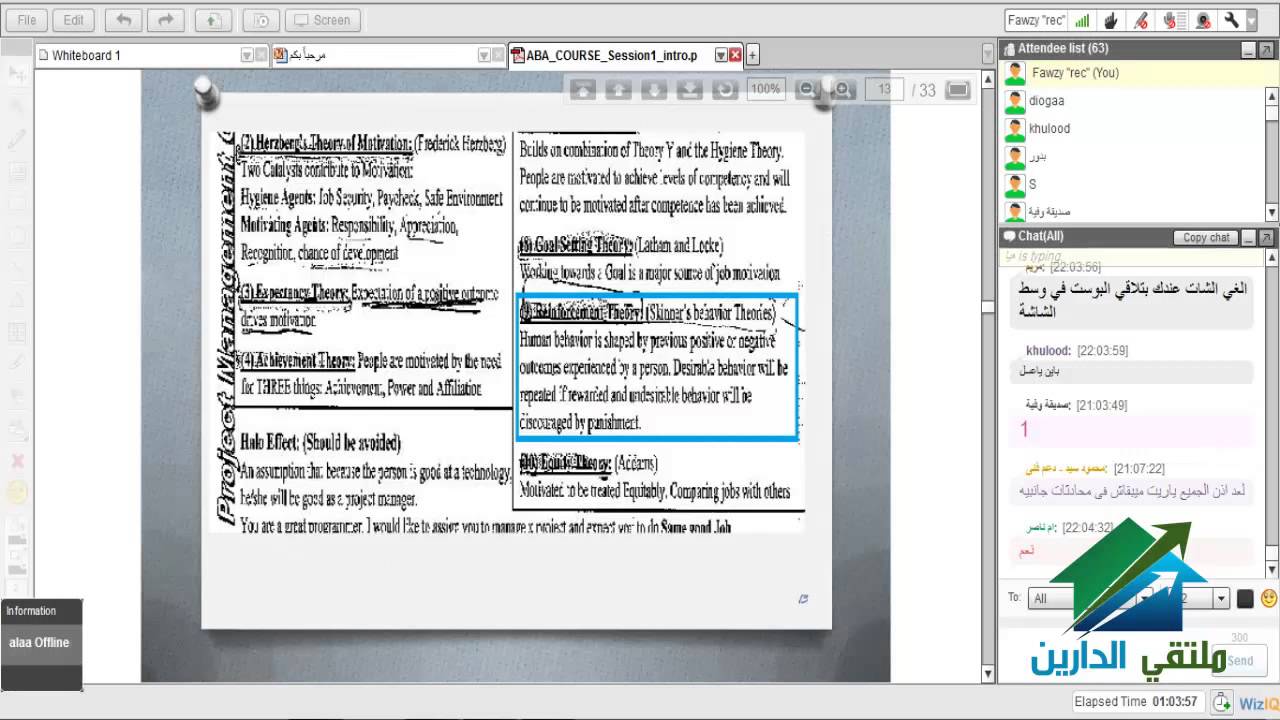
Task: Go to first page of document
Action: coord(583,90)
